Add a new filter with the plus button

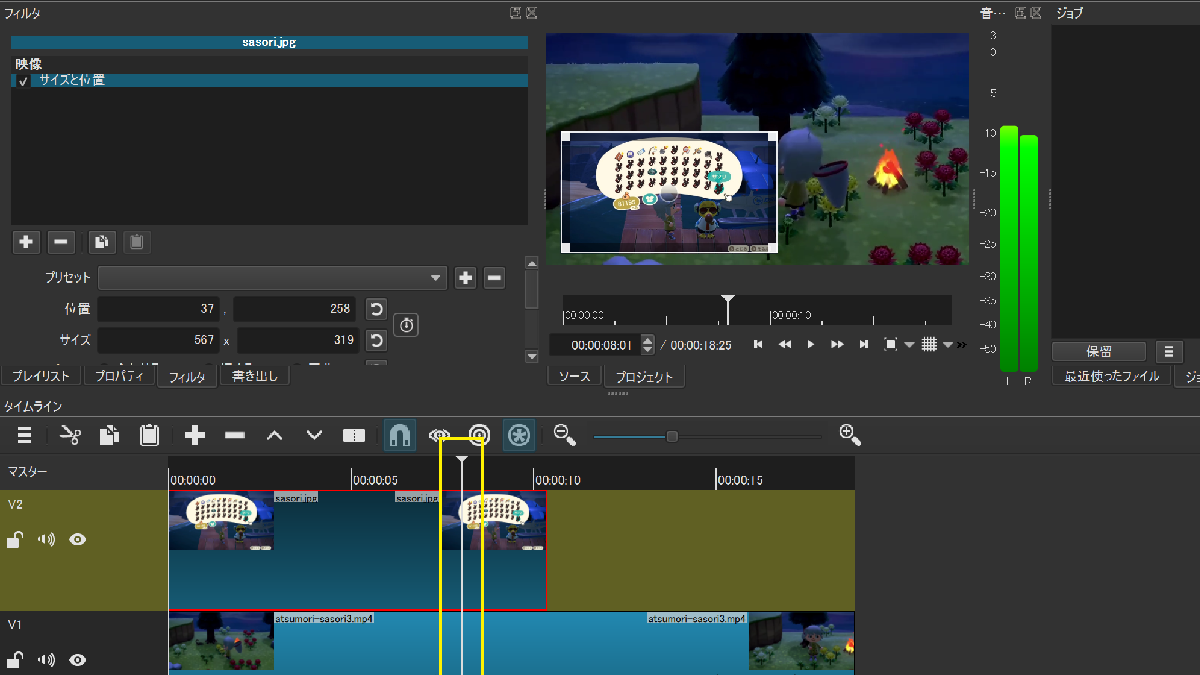click(x=27, y=241)
